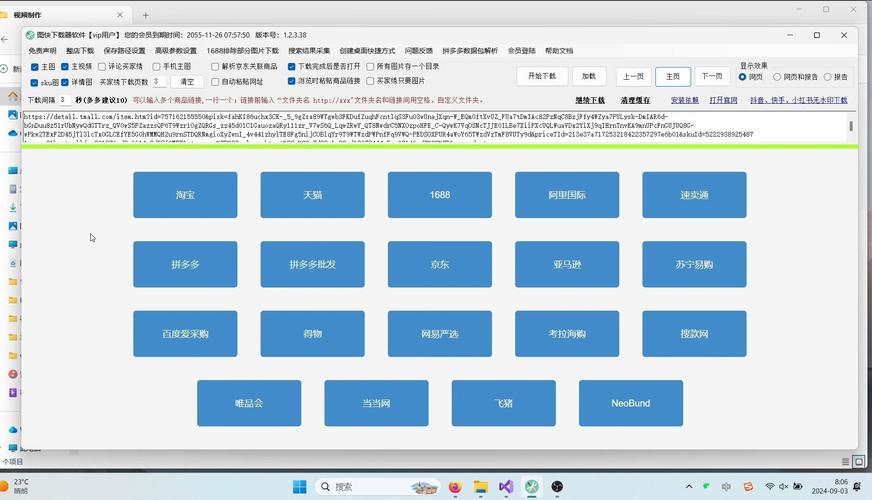Screen dimensions: 872x500
Task: Select the 当当网 tile
Action: pos(376,403)
